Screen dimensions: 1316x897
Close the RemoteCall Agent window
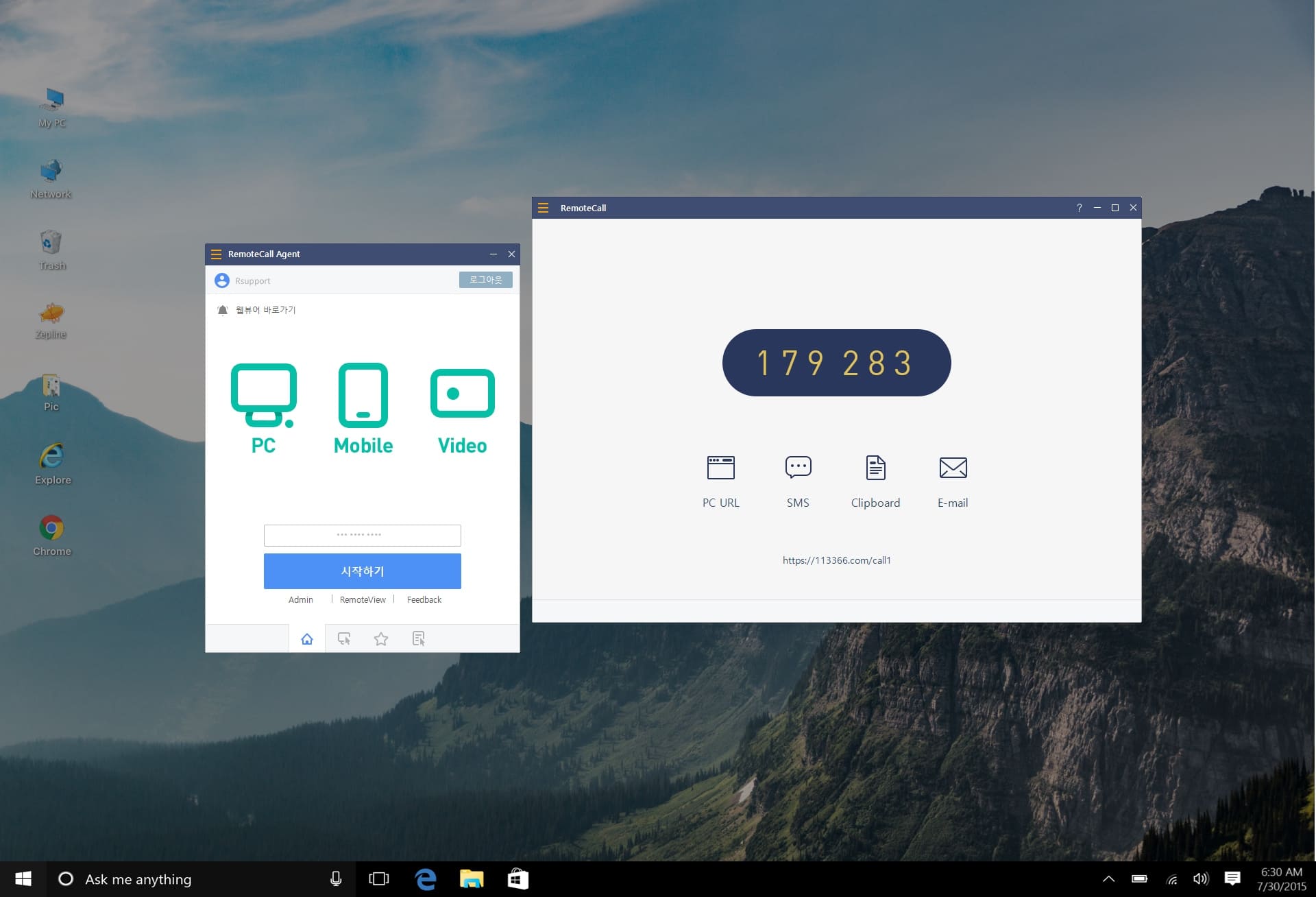pos(511,254)
